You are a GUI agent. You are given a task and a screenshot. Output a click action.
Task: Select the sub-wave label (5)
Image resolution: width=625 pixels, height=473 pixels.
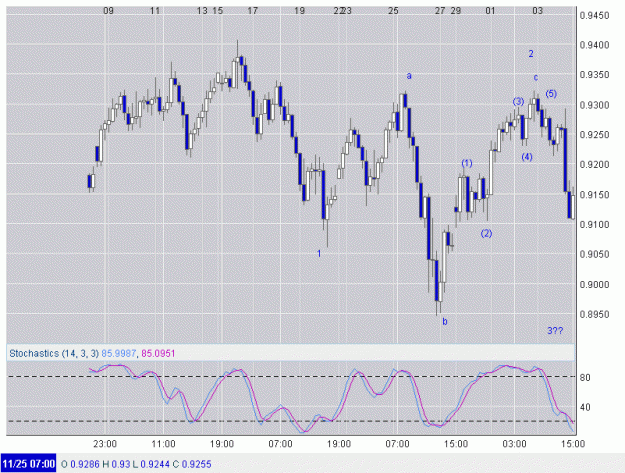(551, 94)
